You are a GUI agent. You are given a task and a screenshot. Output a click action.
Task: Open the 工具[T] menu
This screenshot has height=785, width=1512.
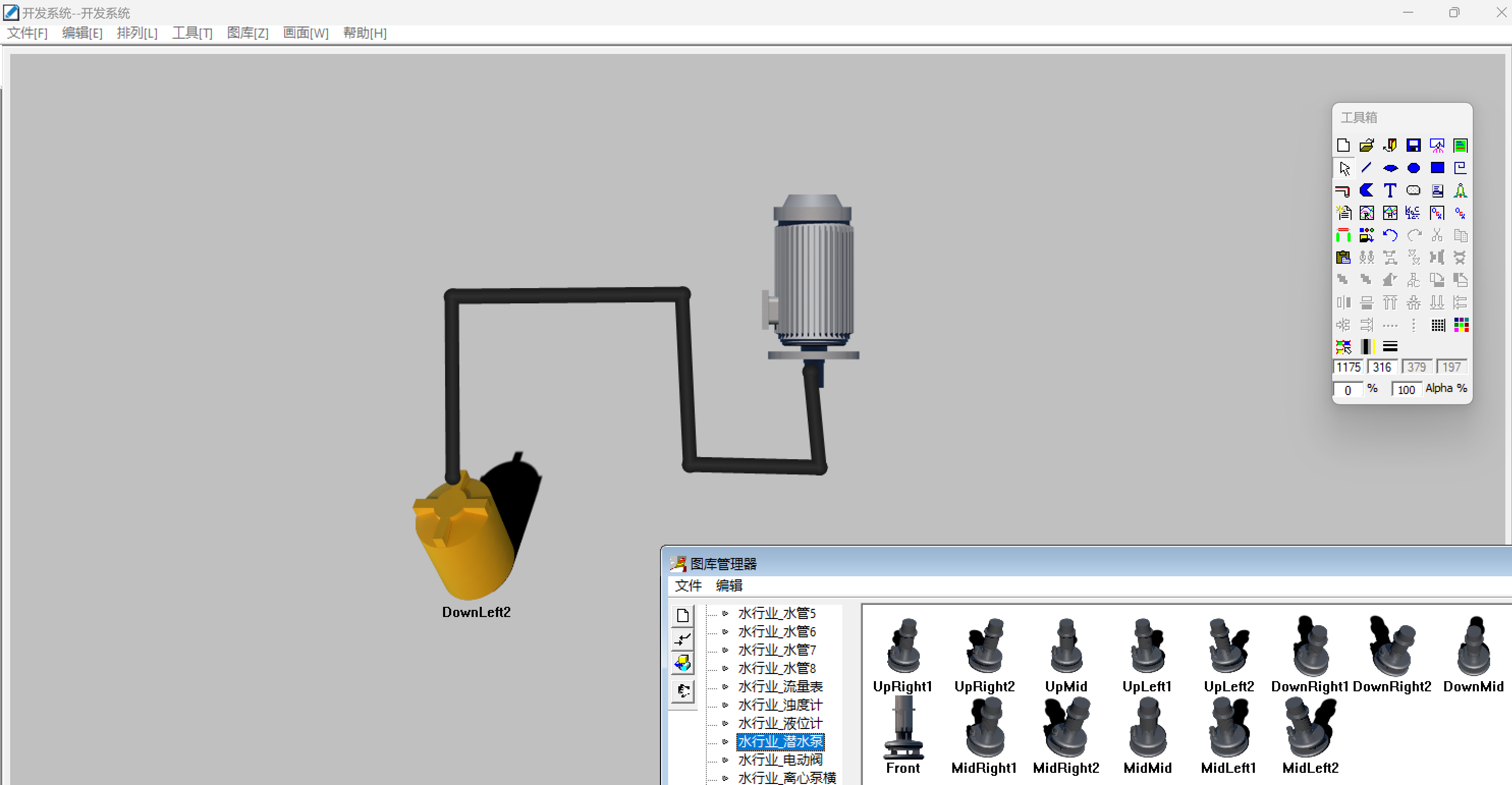click(x=192, y=33)
